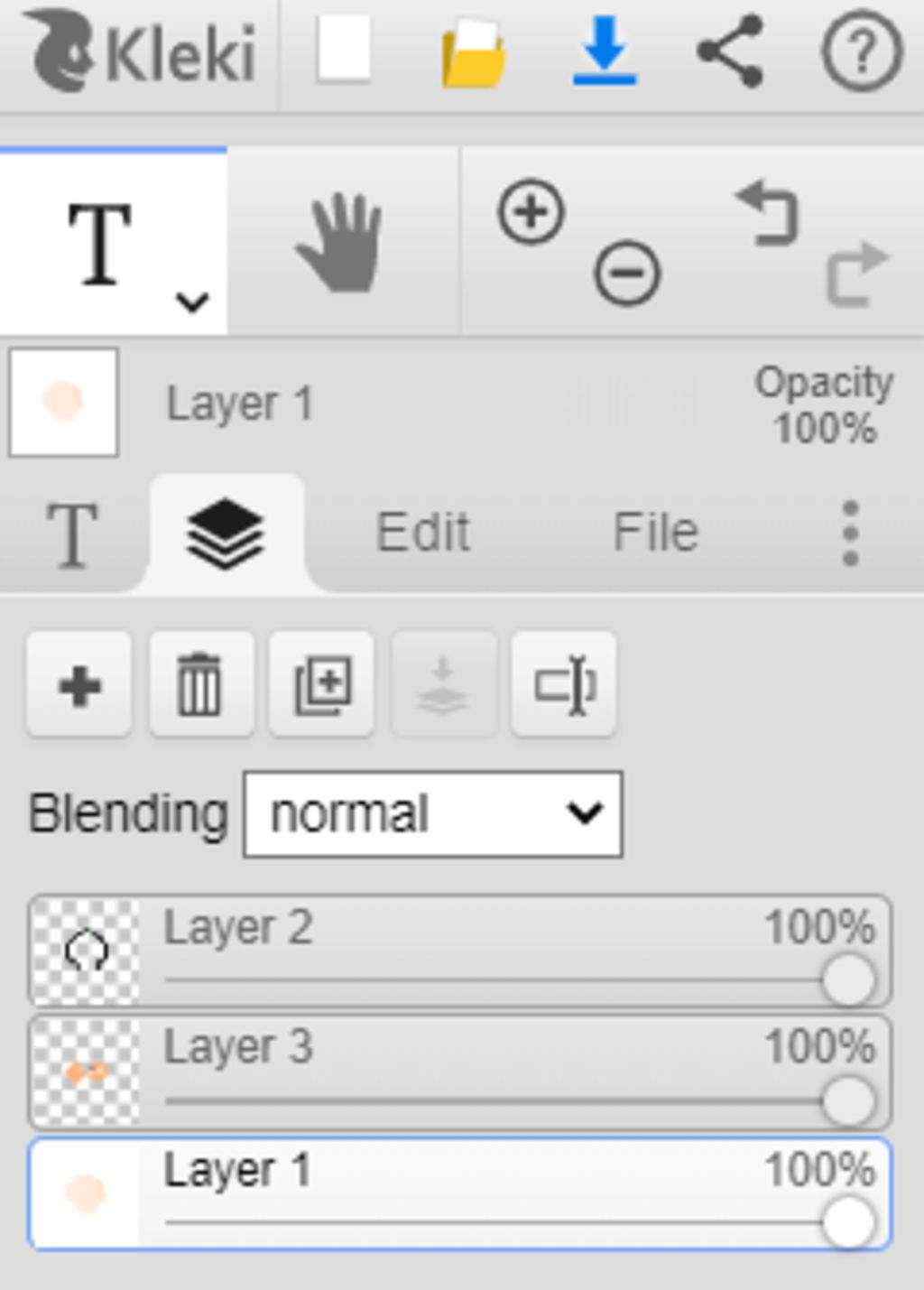Open the import image folder icon

click(x=473, y=54)
